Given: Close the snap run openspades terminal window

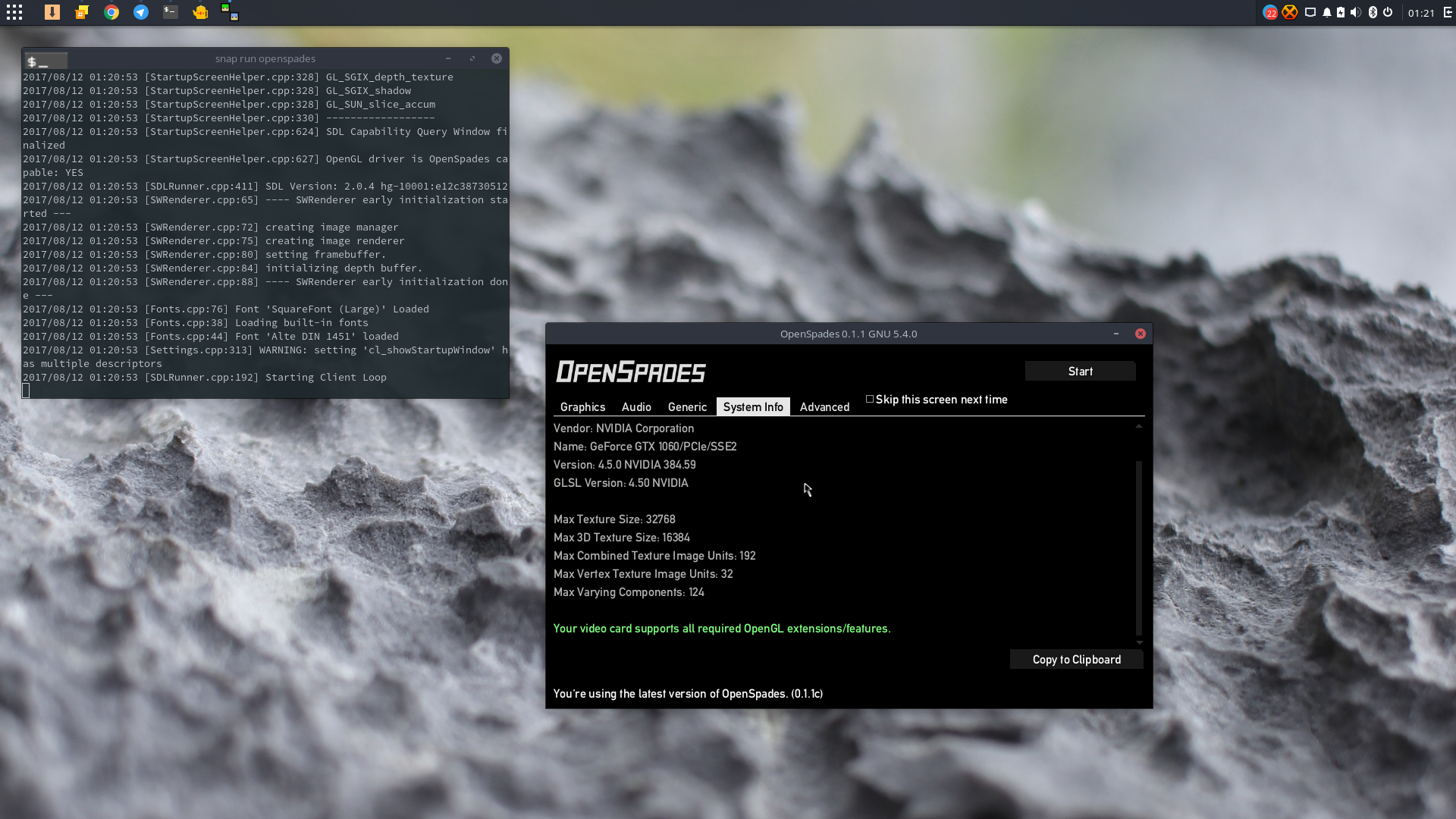Looking at the screenshot, I should [x=497, y=58].
